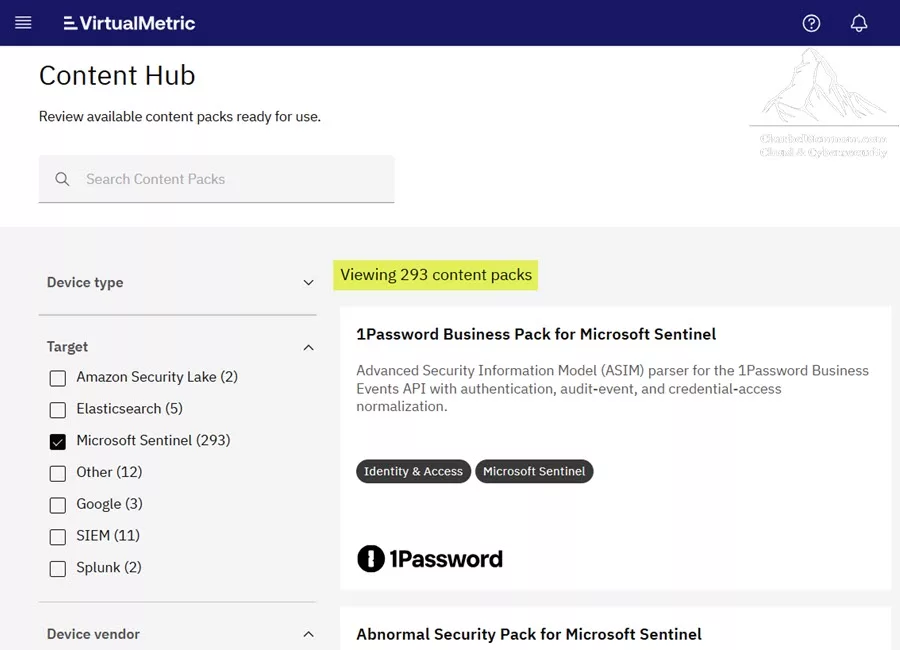Check the Google target filter
900x650 pixels.
pos(57,505)
